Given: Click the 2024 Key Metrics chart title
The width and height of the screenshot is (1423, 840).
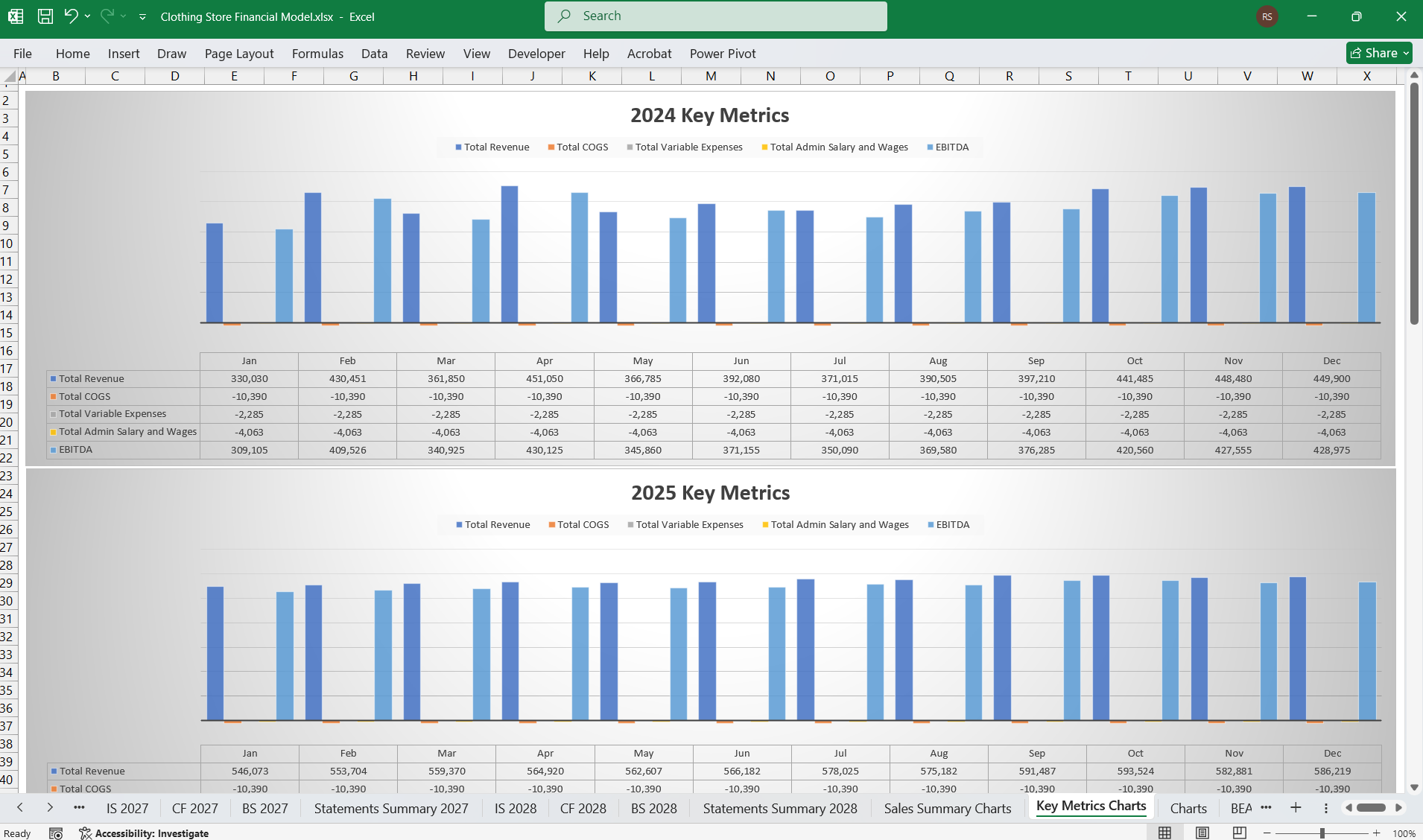Looking at the screenshot, I should tap(710, 115).
